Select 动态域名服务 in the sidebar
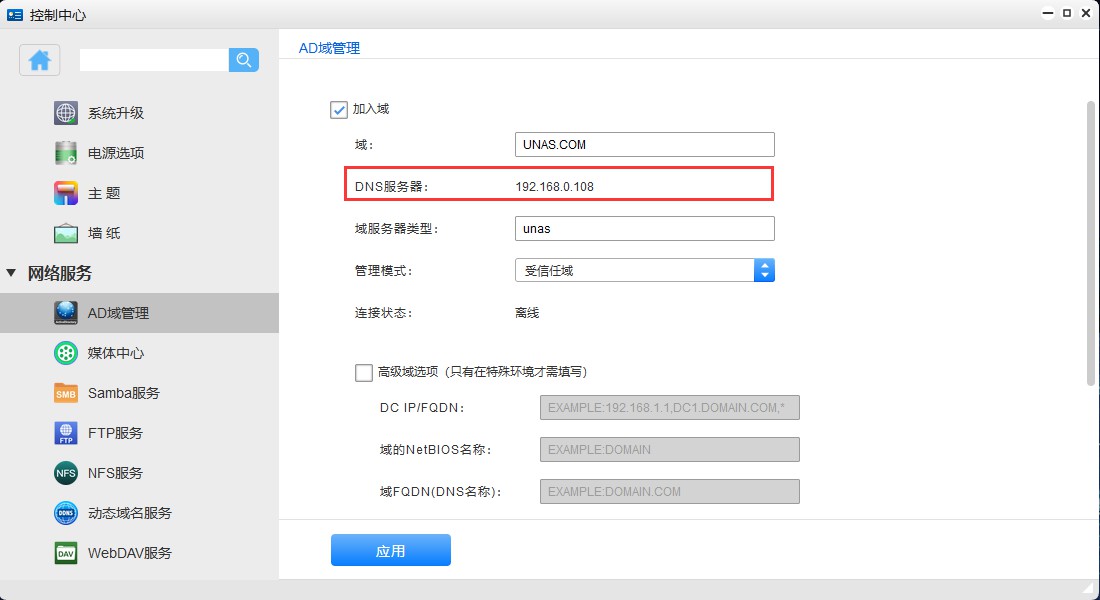Image resolution: width=1100 pixels, height=600 pixels. click(x=129, y=513)
